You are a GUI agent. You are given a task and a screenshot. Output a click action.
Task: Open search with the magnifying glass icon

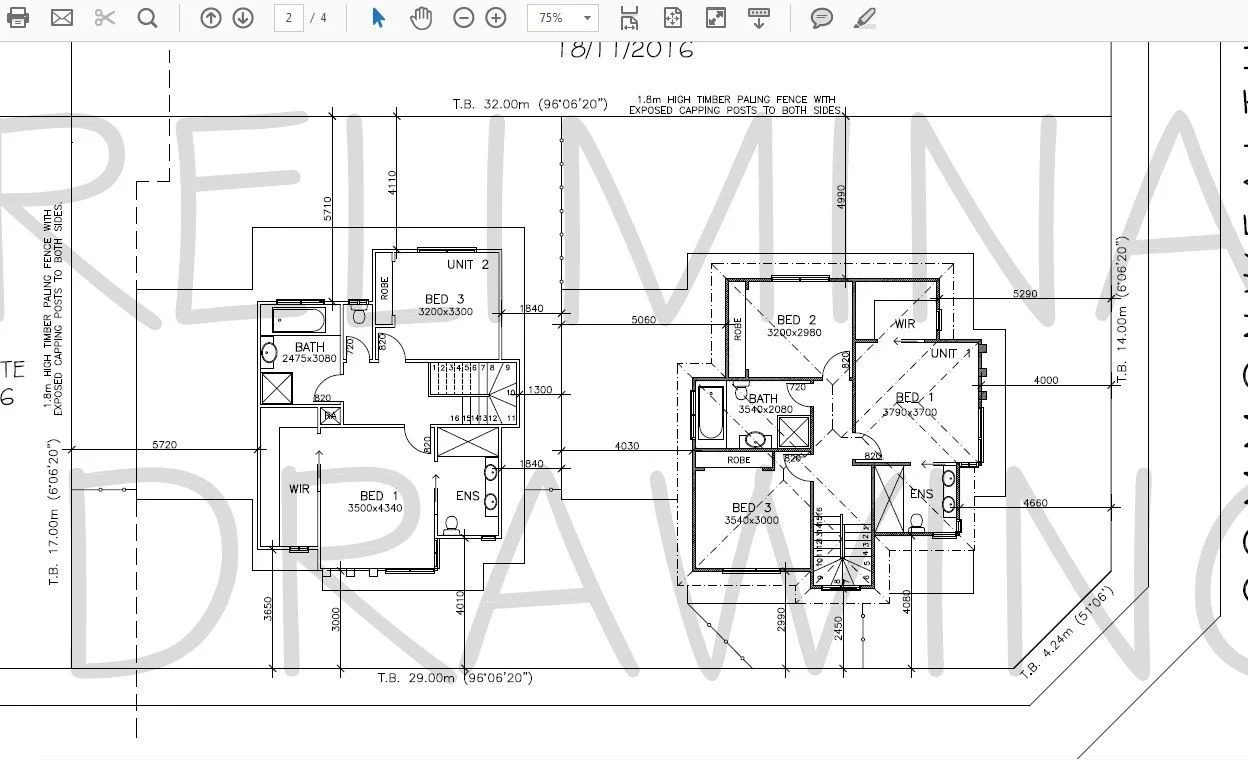(x=147, y=18)
